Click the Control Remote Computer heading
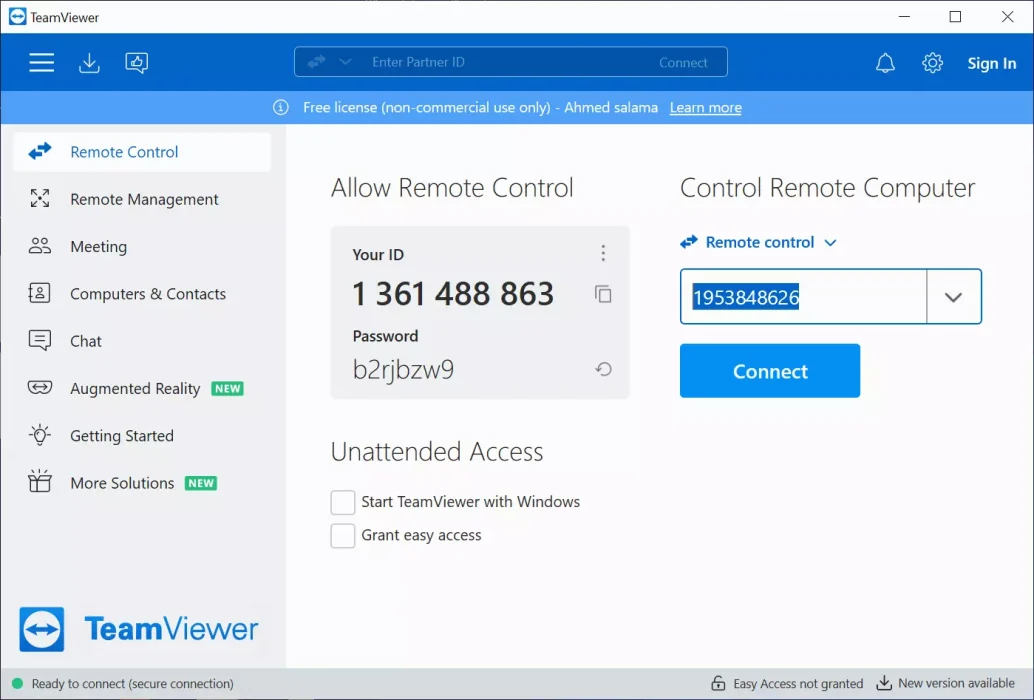The height and width of the screenshot is (700, 1034). pyautogui.click(x=827, y=188)
